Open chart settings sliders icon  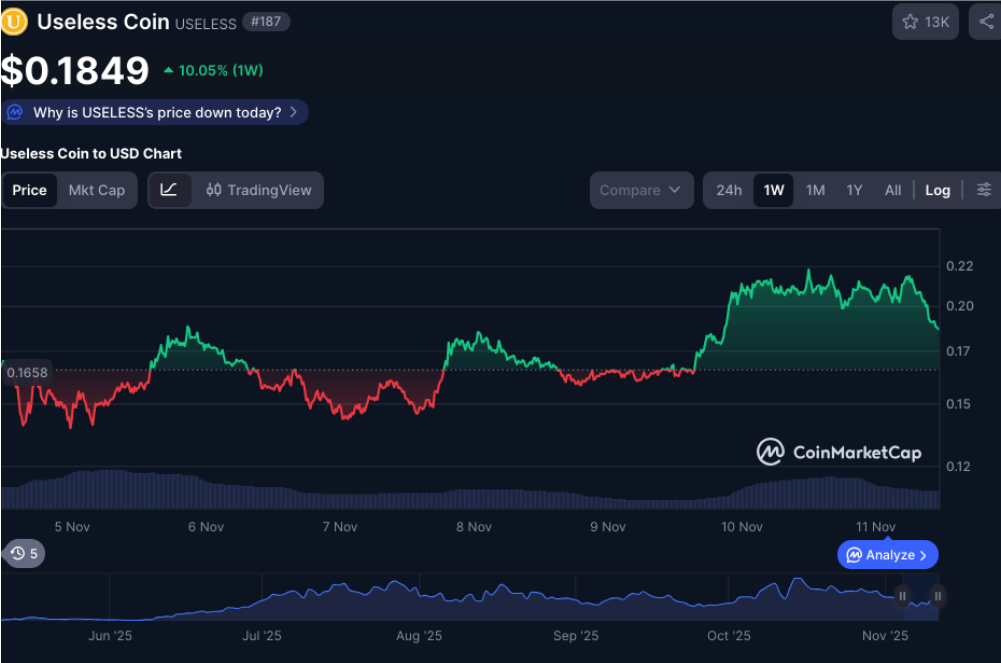coord(984,189)
